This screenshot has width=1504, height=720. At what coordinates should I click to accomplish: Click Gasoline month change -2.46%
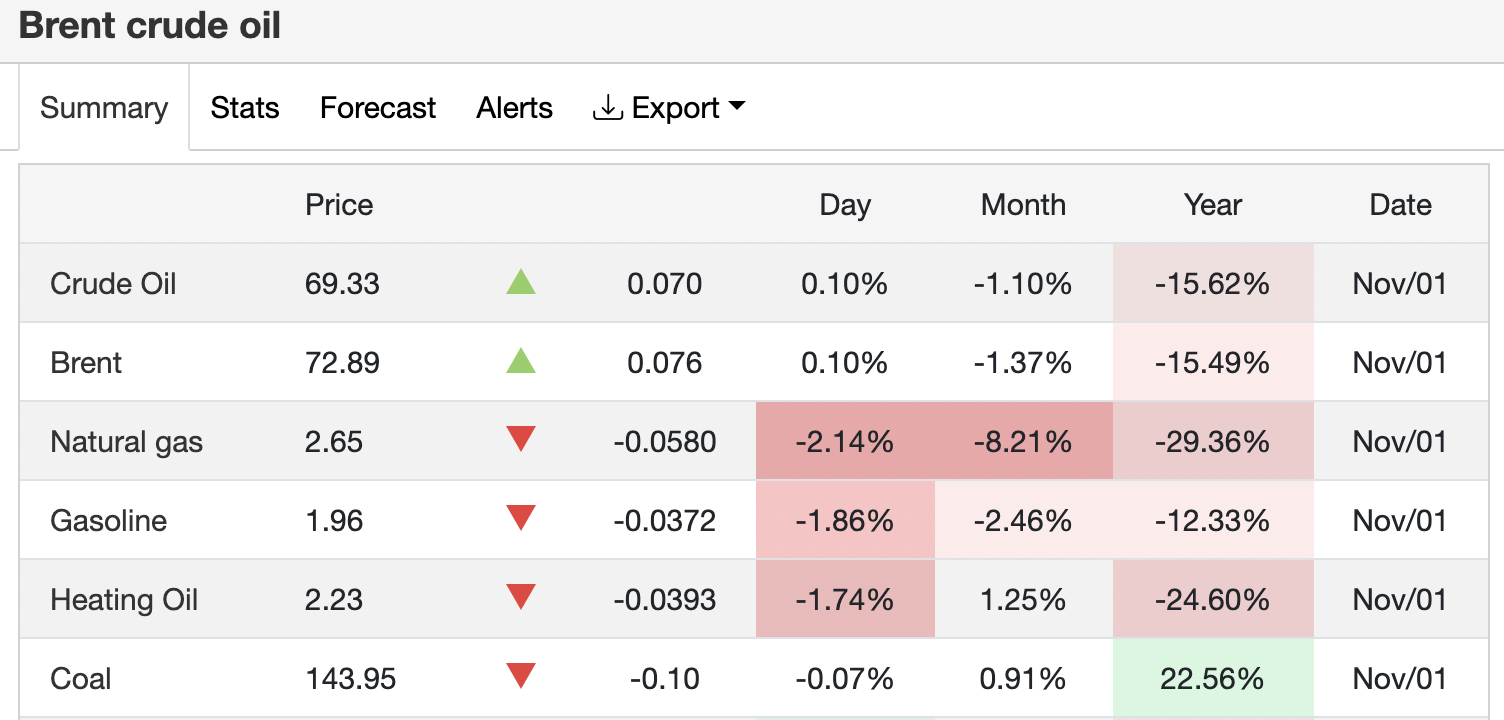click(x=1023, y=521)
